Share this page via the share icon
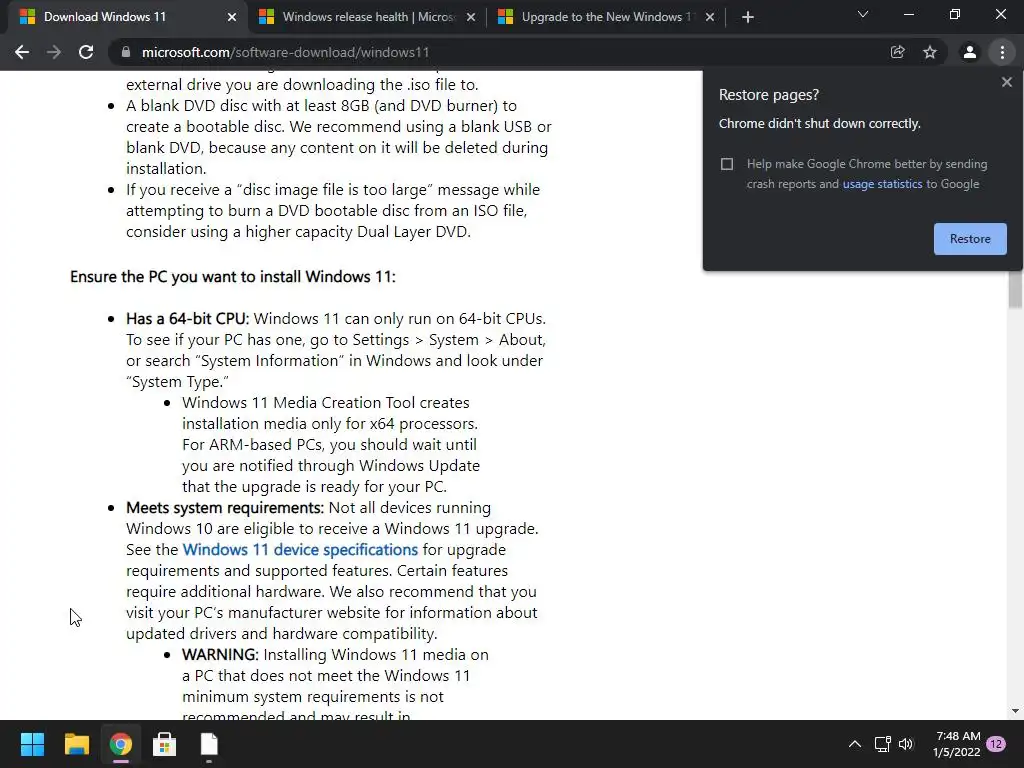The image size is (1024, 768). [x=897, y=52]
